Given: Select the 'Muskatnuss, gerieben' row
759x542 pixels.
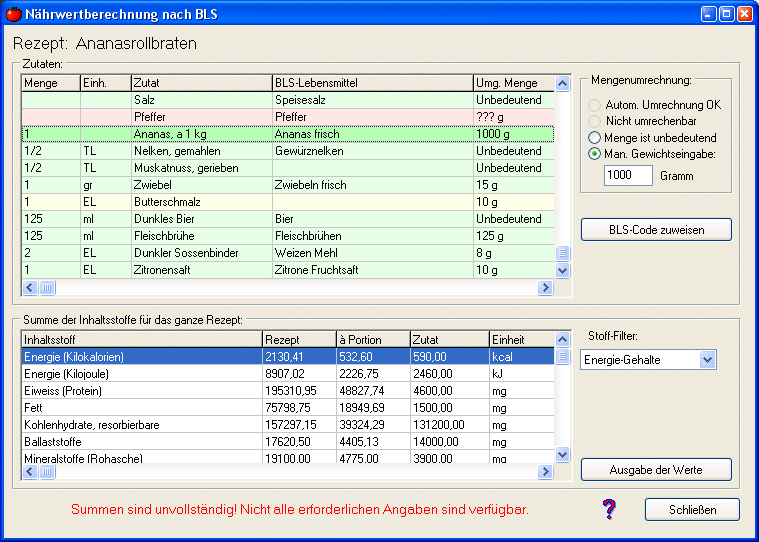Looking at the screenshot, I should [288, 168].
